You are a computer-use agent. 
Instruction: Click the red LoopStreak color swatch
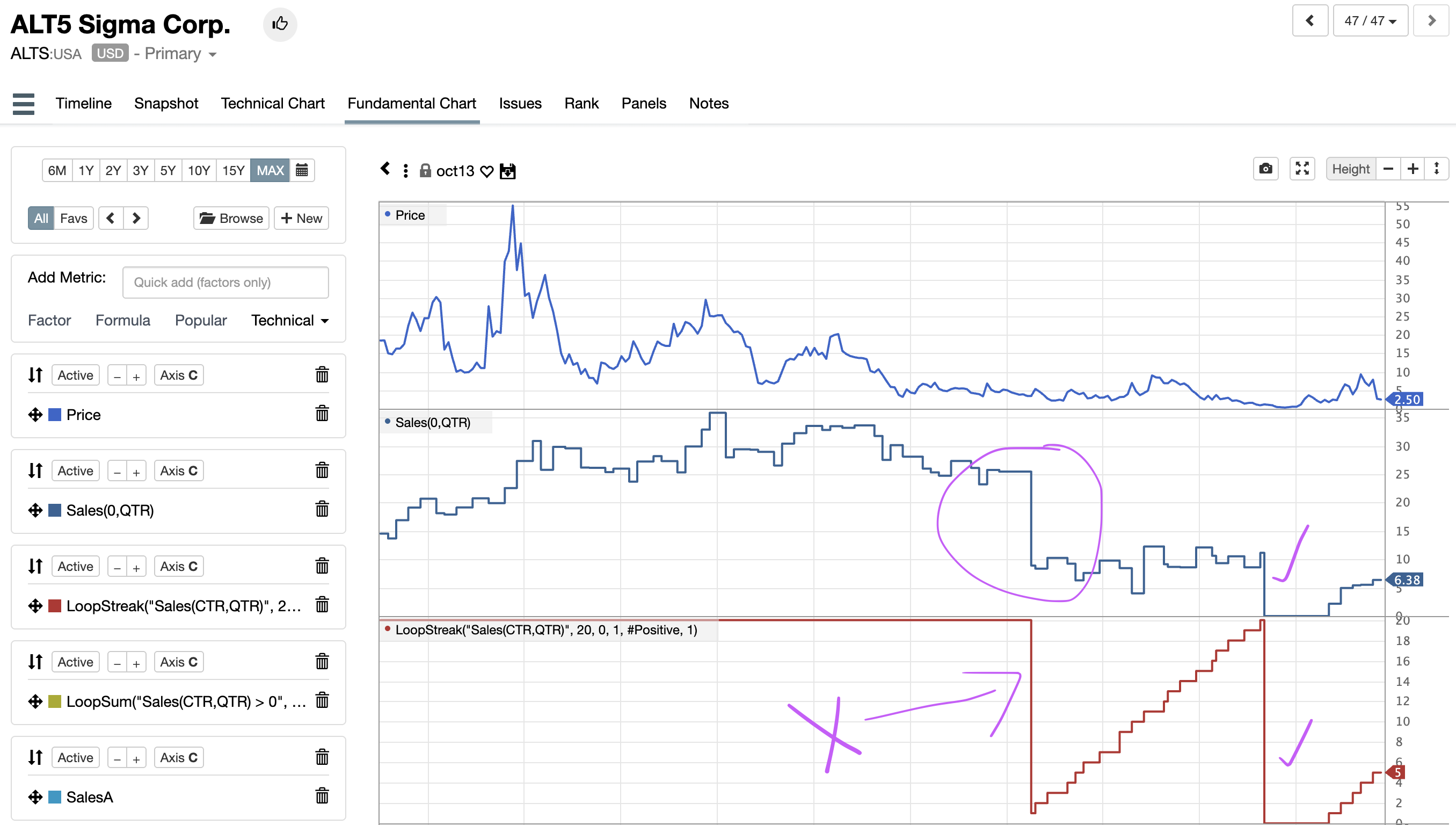click(x=55, y=606)
